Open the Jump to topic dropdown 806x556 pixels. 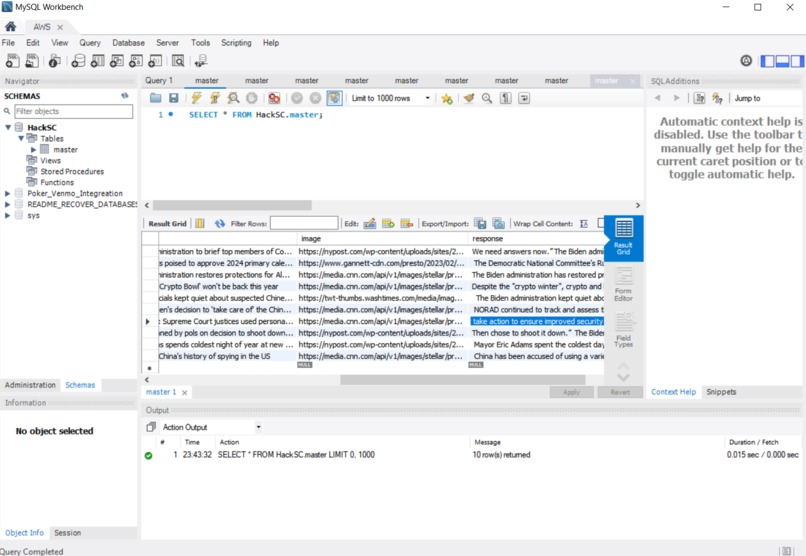click(766, 98)
